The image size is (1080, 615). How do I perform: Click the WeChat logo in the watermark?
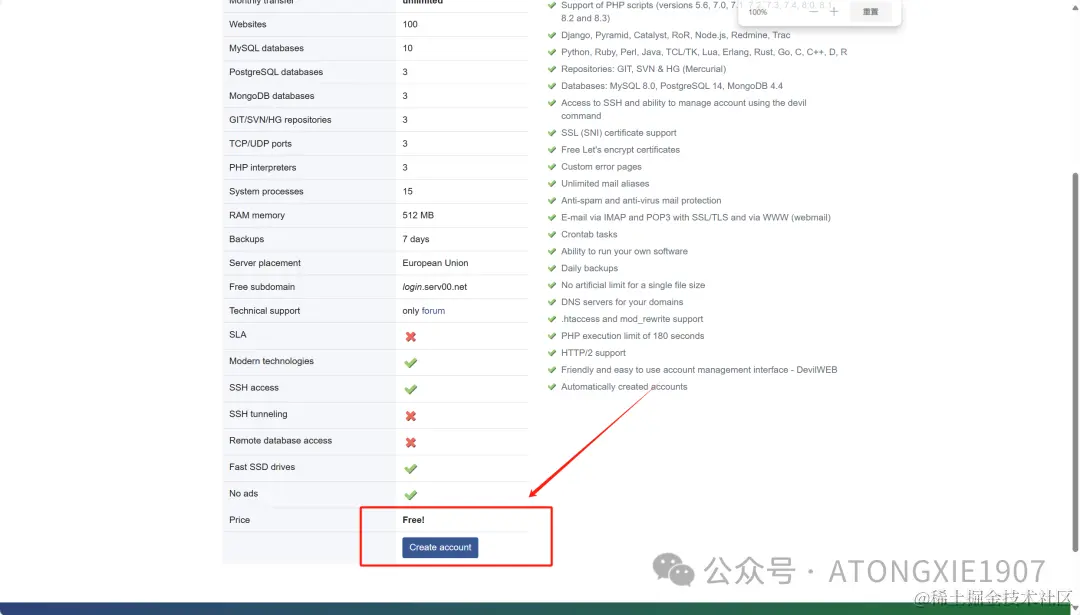pos(673,570)
